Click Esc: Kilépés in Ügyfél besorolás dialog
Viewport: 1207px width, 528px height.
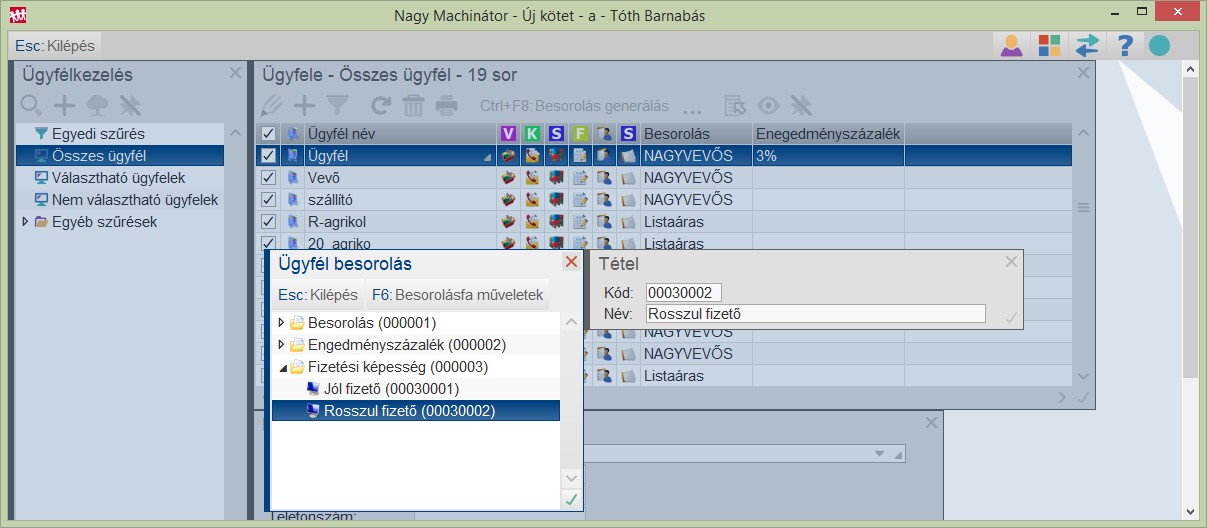[x=318, y=295]
